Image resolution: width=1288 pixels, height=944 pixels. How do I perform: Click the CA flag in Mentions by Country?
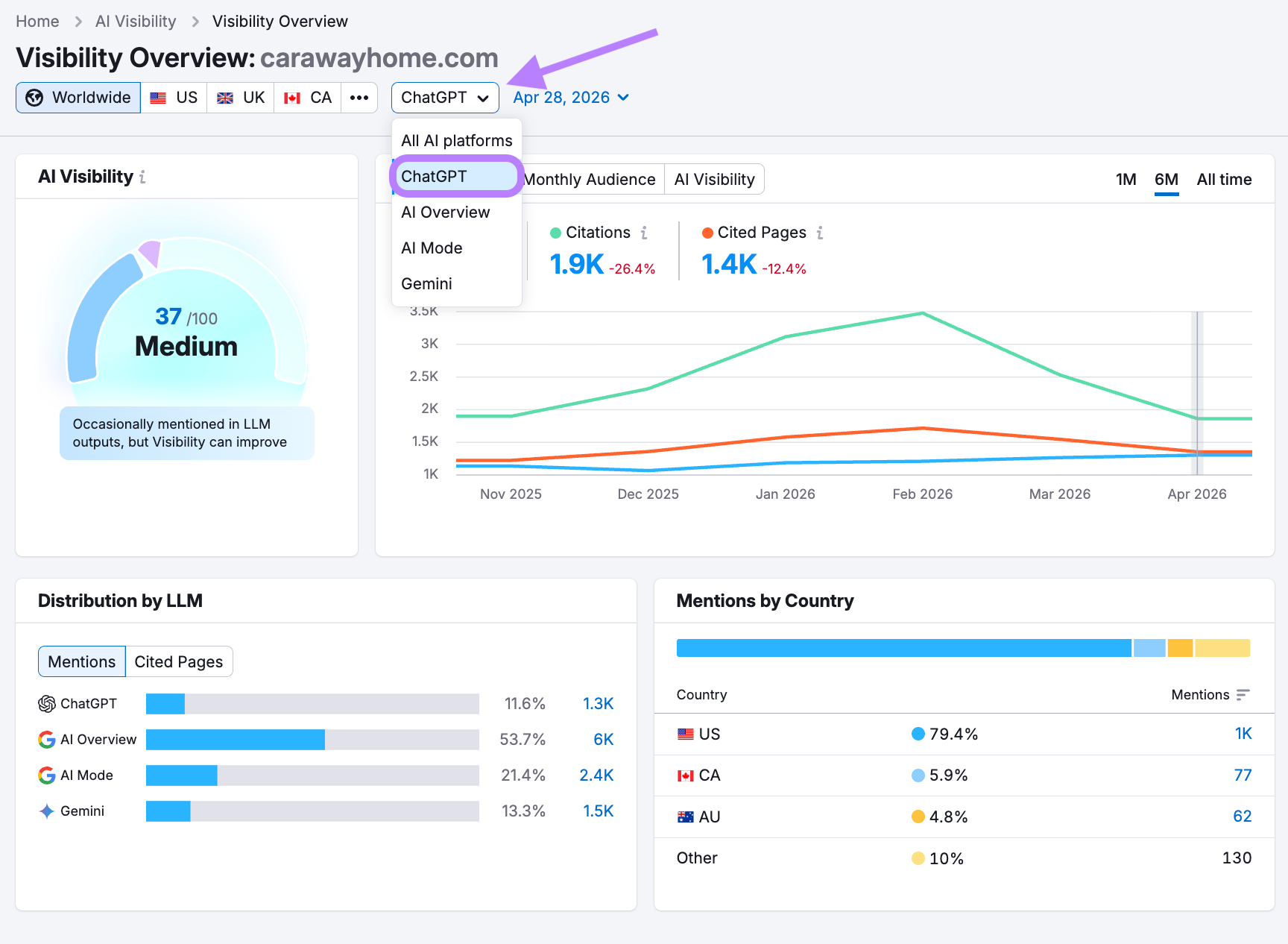click(x=686, y=775)
